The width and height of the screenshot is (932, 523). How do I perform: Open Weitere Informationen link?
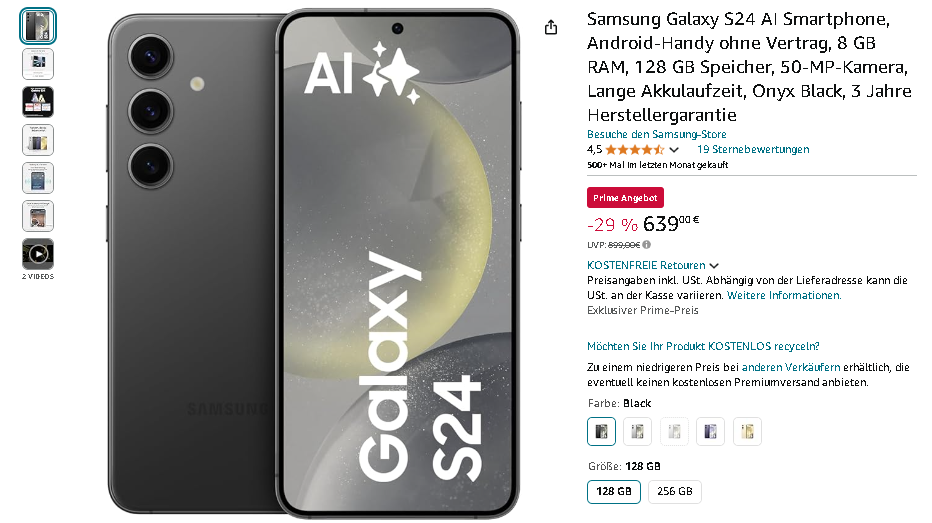pyautogui.click(x=784, y=295)
